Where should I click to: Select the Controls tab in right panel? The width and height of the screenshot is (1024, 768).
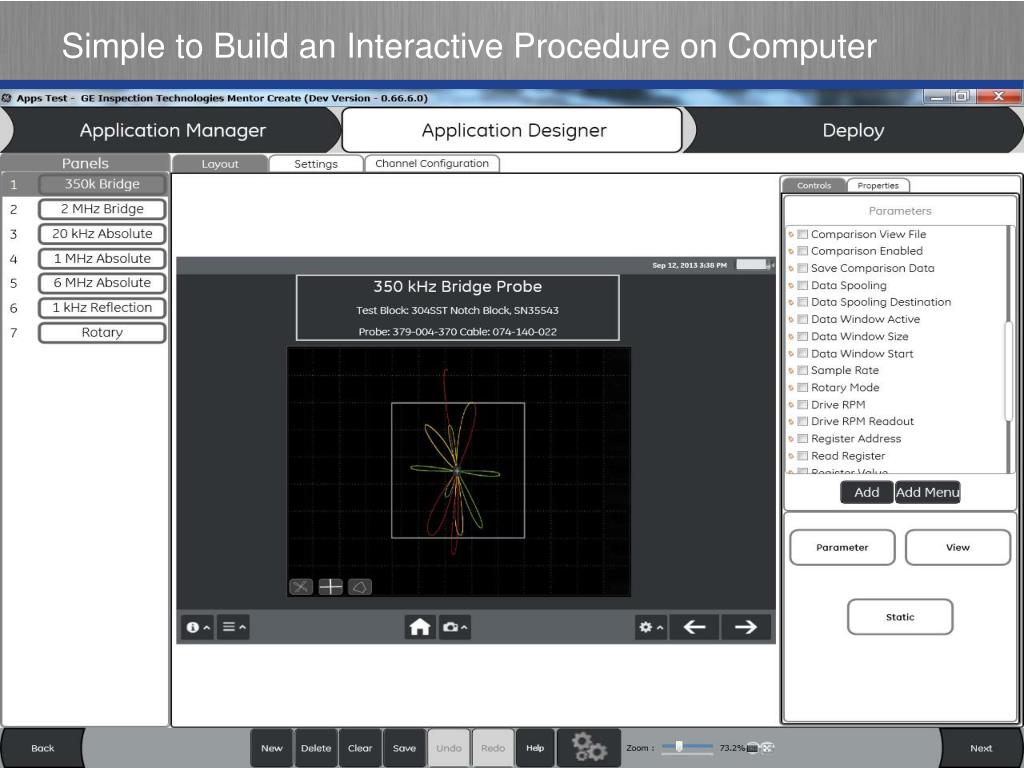pyautogui.click(x=814, y=185)
